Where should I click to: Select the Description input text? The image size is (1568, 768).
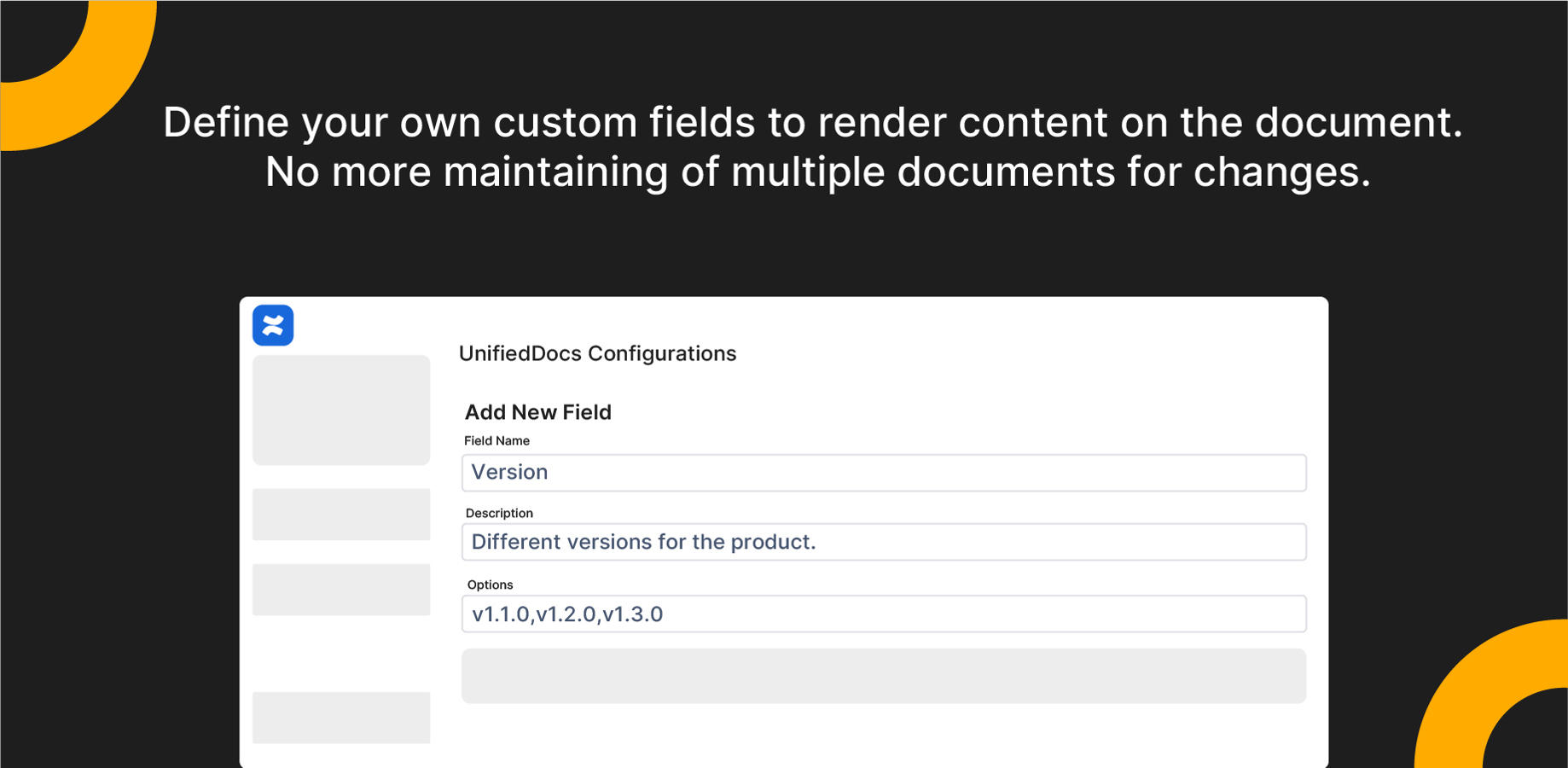[883, 542]
